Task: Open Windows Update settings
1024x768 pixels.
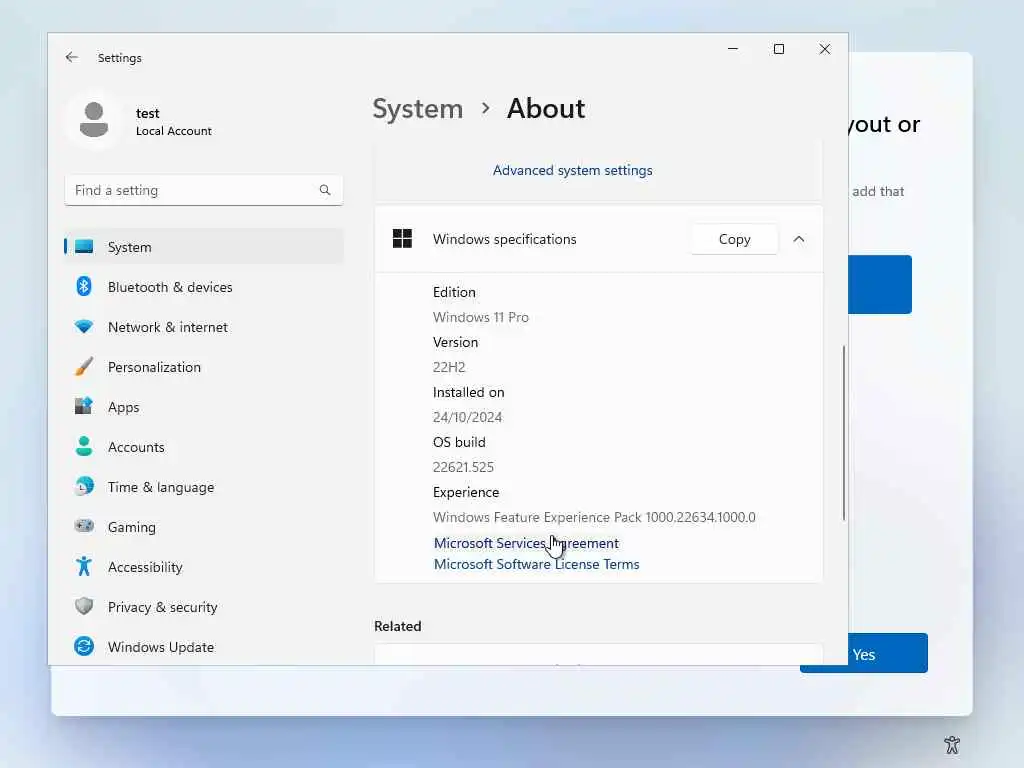Action: click(x=204, y=647)
